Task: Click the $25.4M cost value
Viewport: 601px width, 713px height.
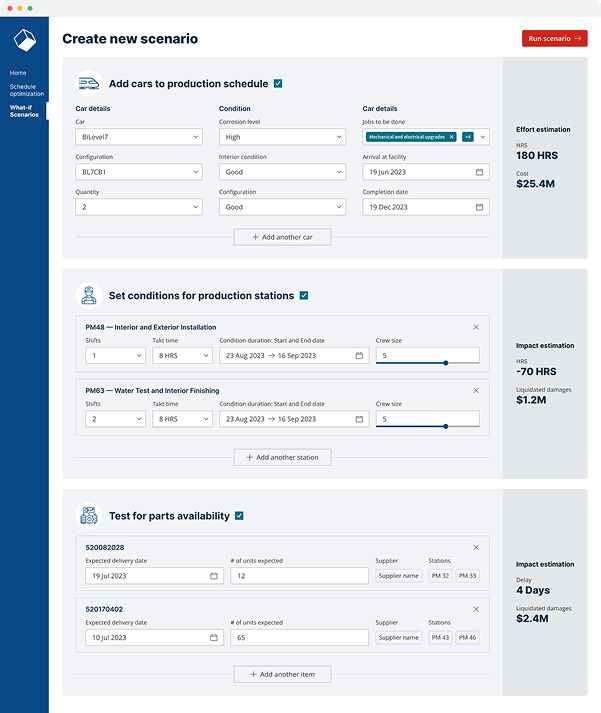Action: [536, 184]
